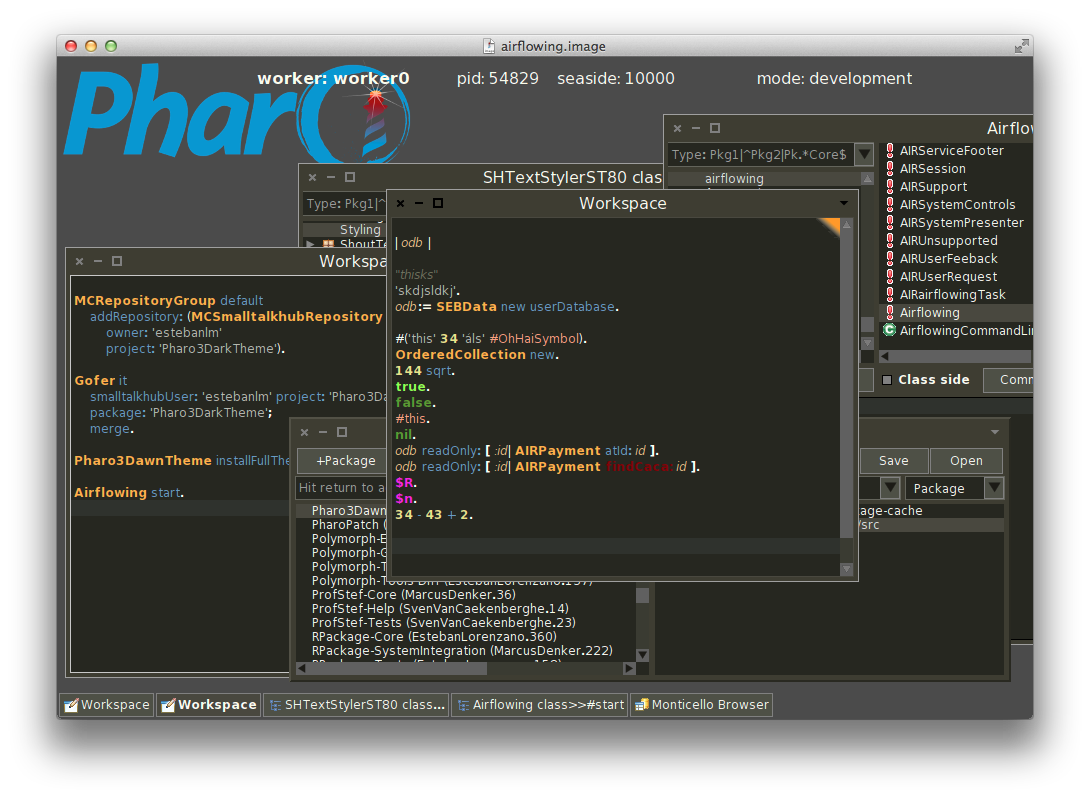Click the Monticello Browser taskbar icon
Image resolution: width=1090 pixels, height=798 pixels.
coord(701,705)
